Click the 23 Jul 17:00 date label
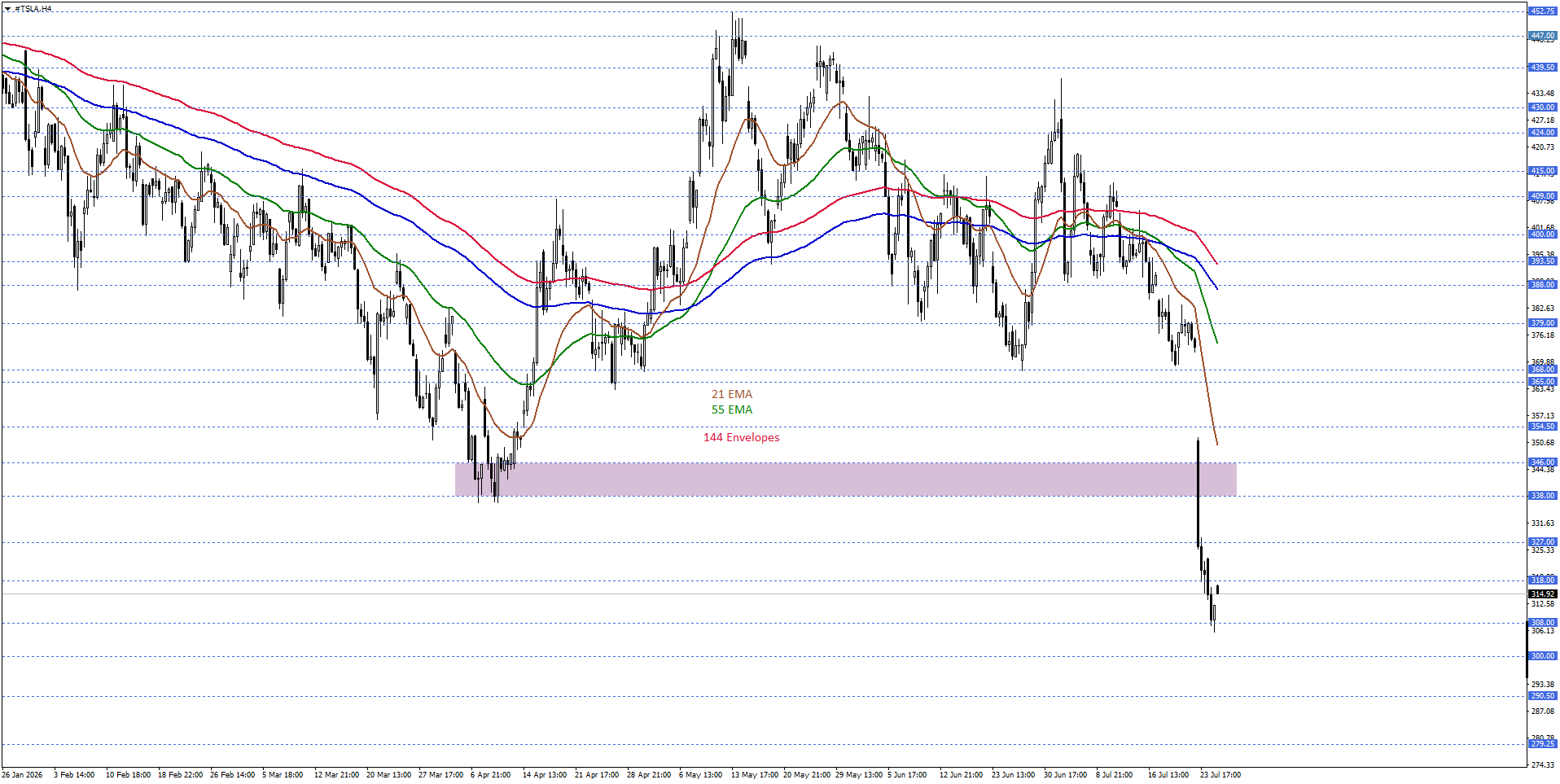Screen dimensions: 1560x784 click(1220, 775)
